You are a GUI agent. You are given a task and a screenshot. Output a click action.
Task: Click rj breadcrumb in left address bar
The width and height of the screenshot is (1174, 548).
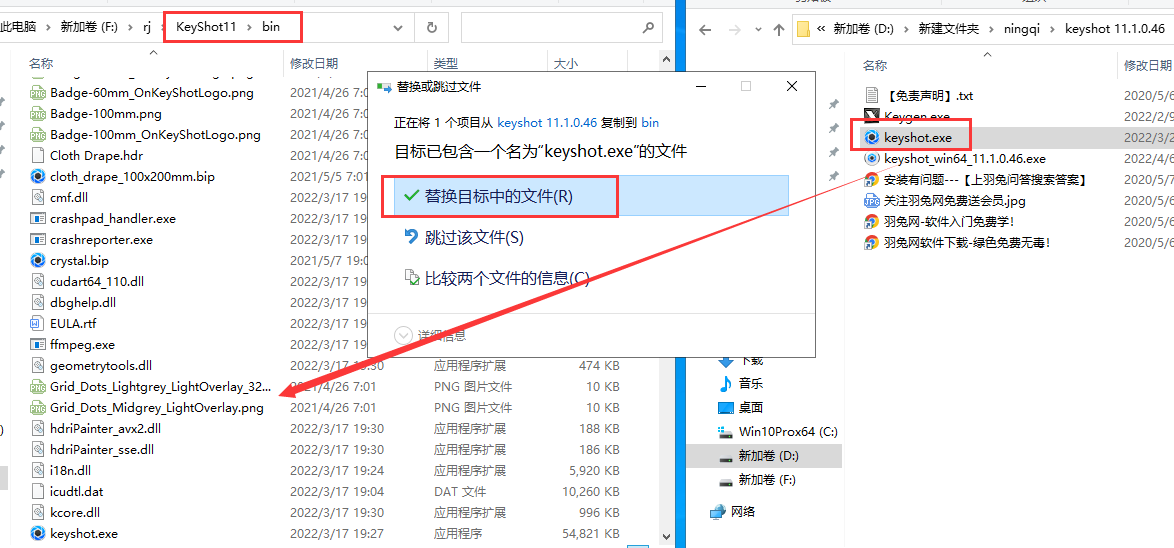tap(147, 28)
